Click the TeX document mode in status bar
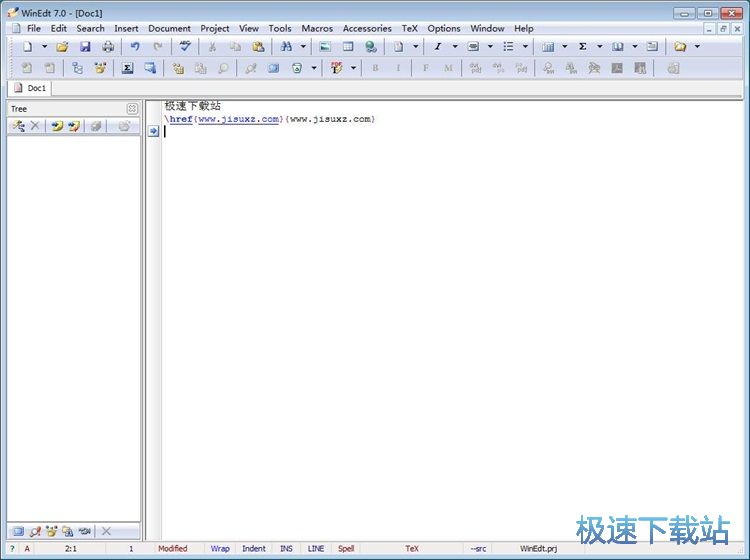 click(411, 549)
